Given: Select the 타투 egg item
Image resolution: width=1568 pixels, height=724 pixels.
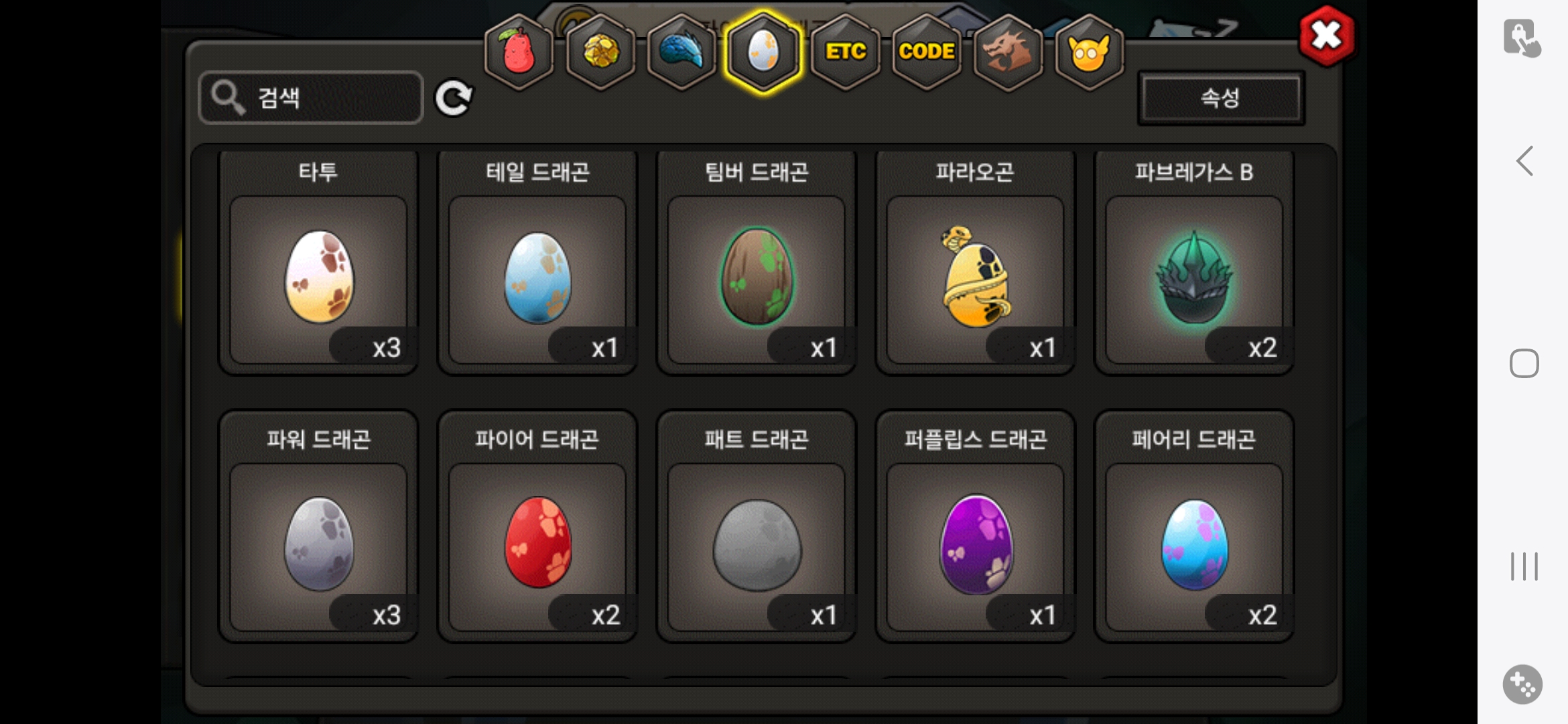Looking at the screenshot, I should click(318, 262).
